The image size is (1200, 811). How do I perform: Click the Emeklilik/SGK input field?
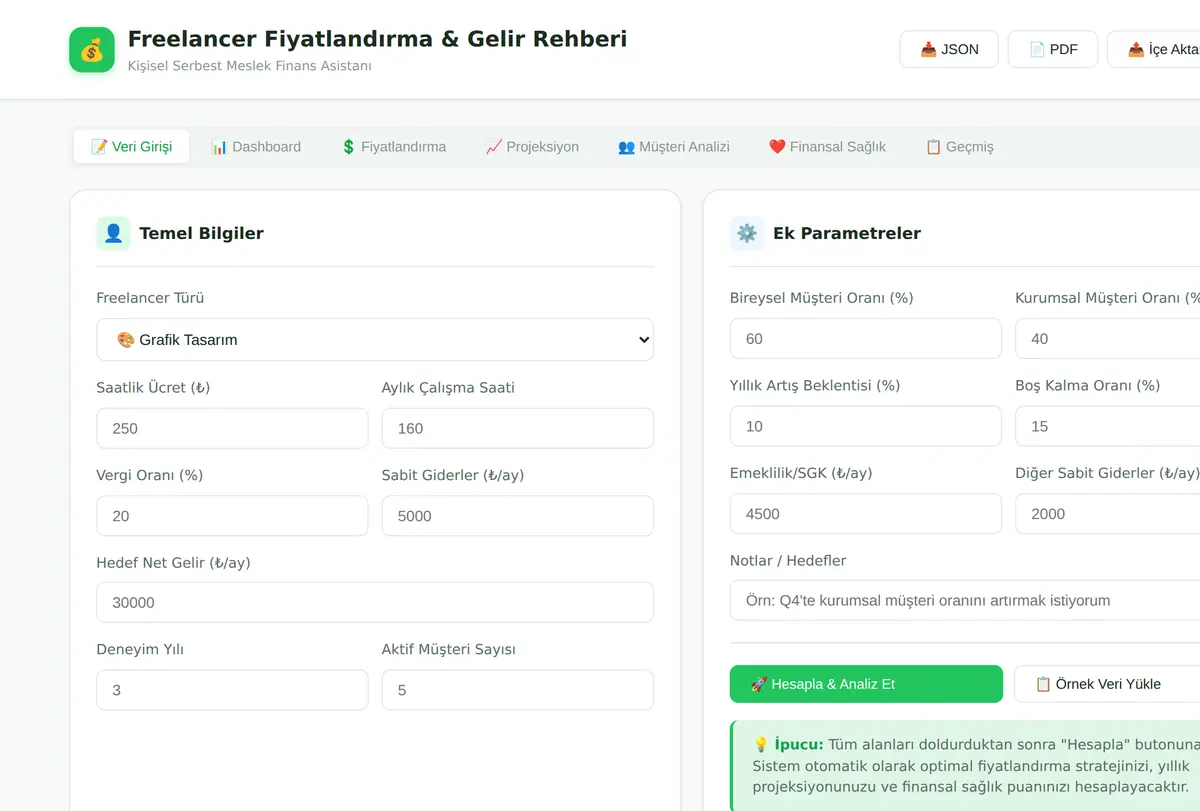pyautogui.click(x=866, y=514)
